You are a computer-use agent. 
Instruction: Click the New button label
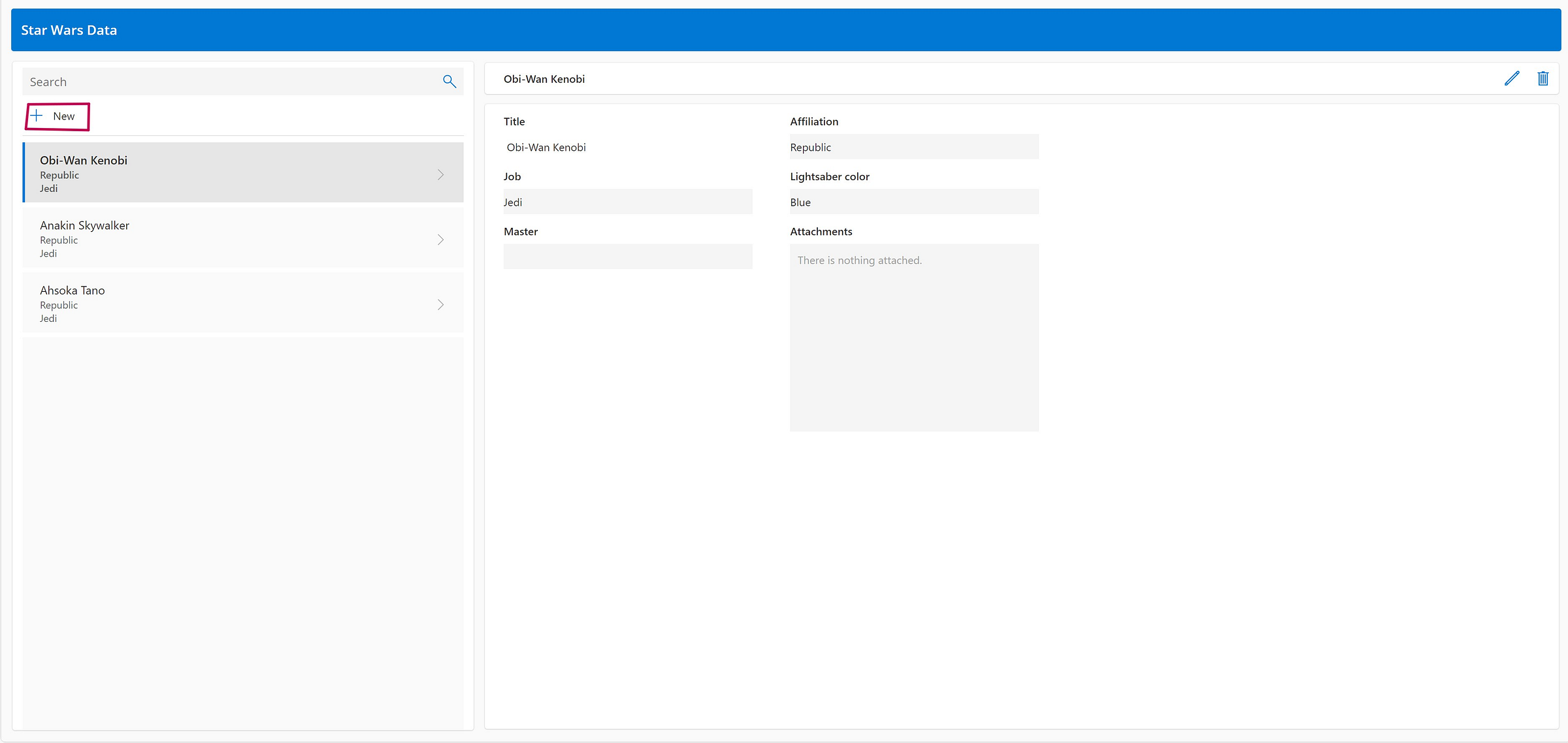tap(64, 116)
